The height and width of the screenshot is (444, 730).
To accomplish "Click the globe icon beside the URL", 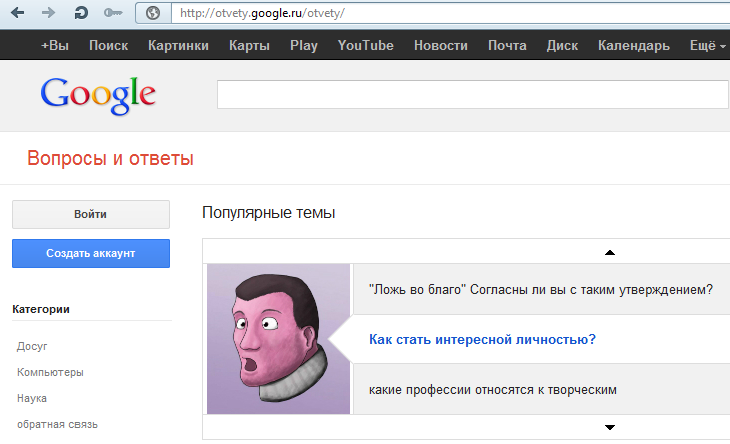I will click(x=153, y=13).
